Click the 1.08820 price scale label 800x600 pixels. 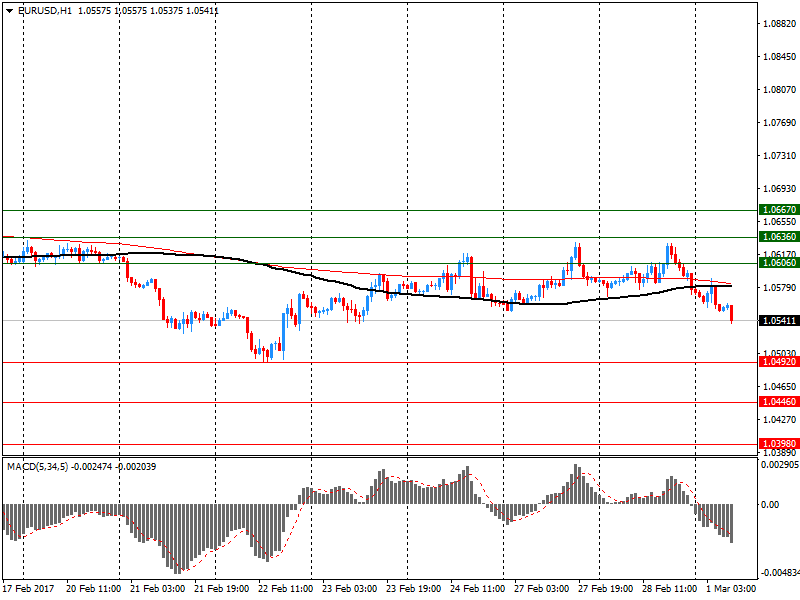click(x=779, y=23)
